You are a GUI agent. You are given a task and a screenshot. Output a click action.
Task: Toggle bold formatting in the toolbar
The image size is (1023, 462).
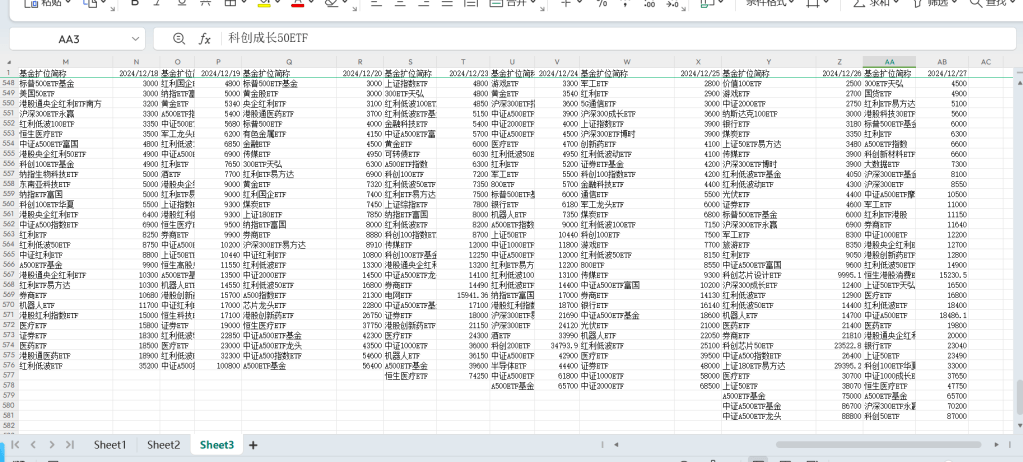click(136, 3)
